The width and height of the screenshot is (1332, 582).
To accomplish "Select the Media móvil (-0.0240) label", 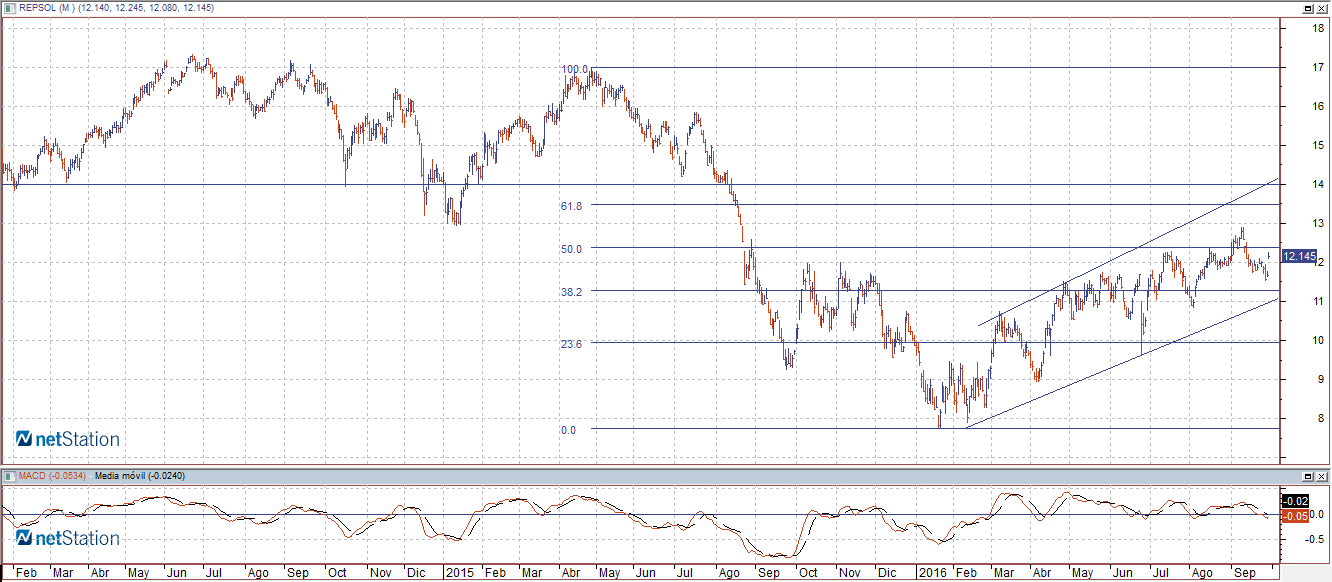I will 139,476.
